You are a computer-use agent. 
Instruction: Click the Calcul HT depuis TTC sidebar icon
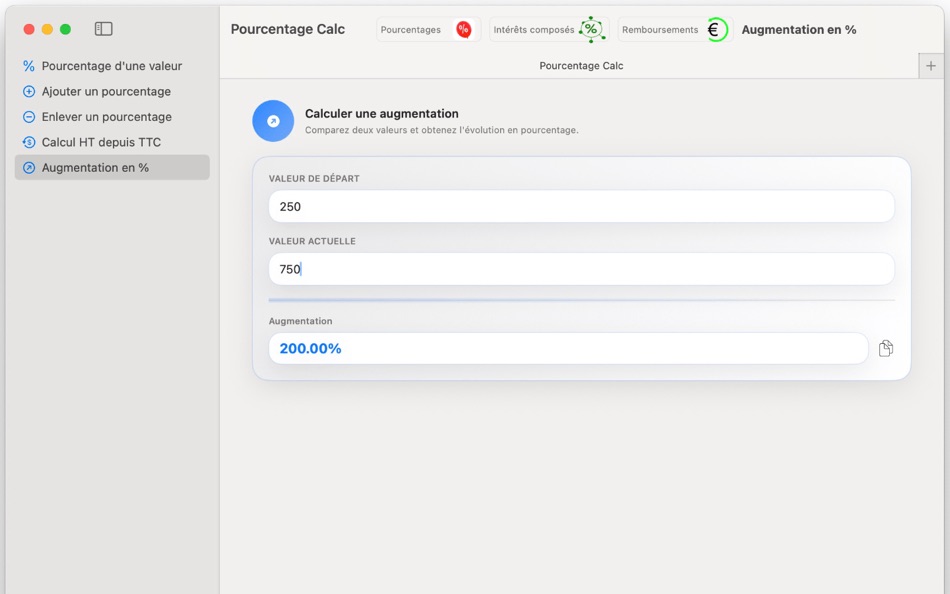point(27,141)
